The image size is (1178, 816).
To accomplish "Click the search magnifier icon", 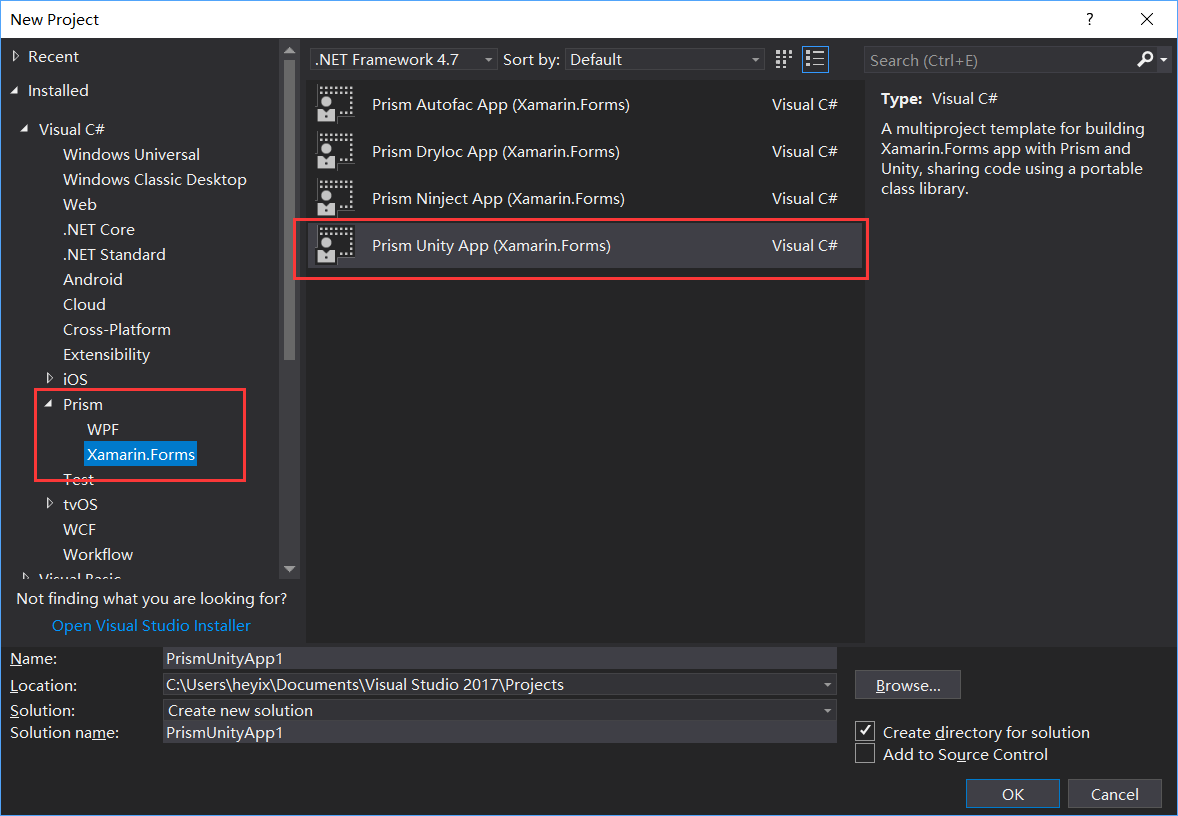I will tap(1144, 59).
